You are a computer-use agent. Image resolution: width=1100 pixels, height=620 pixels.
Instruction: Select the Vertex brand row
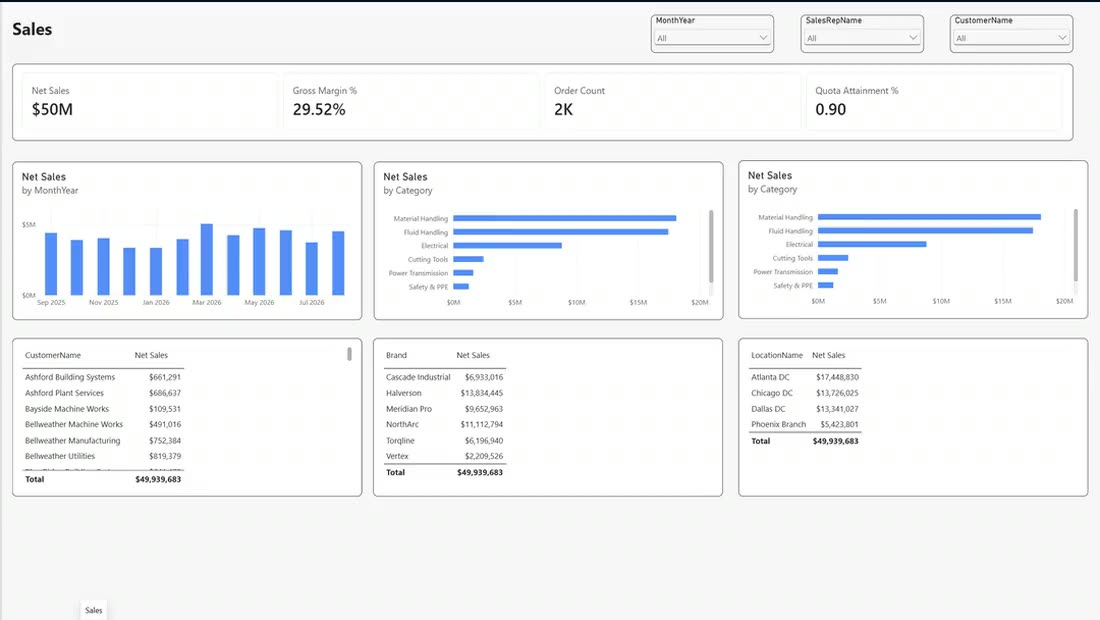click(444, 456)
